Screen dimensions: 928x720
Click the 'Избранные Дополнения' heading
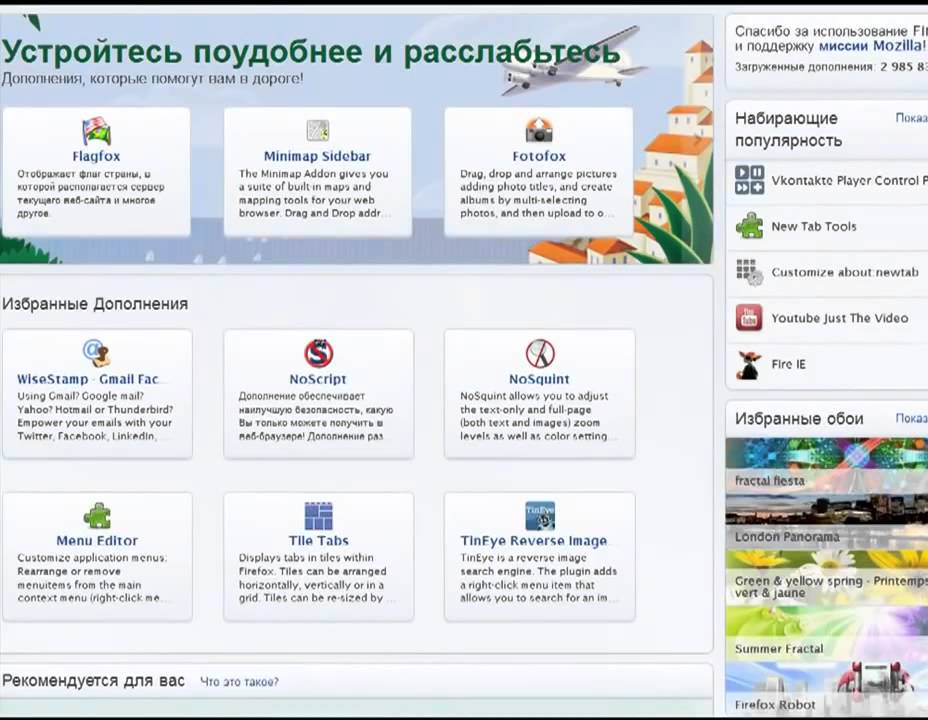pos(95,304)
